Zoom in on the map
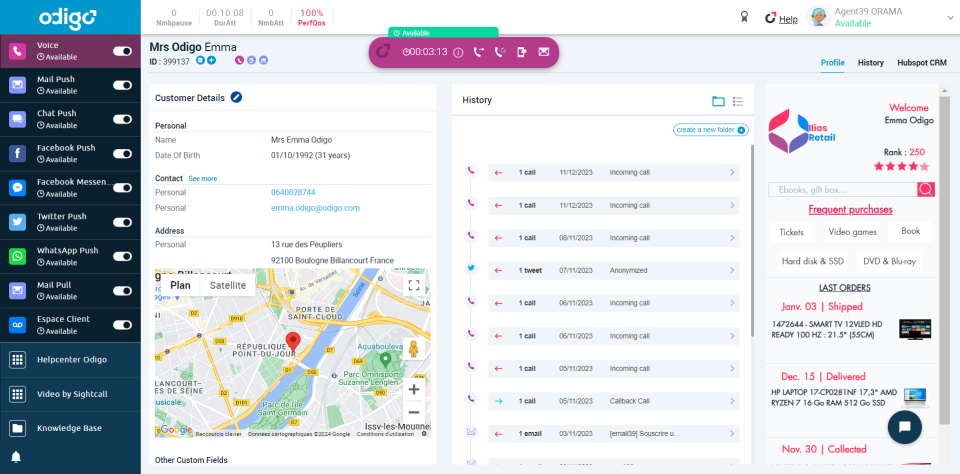 (414, 389)
